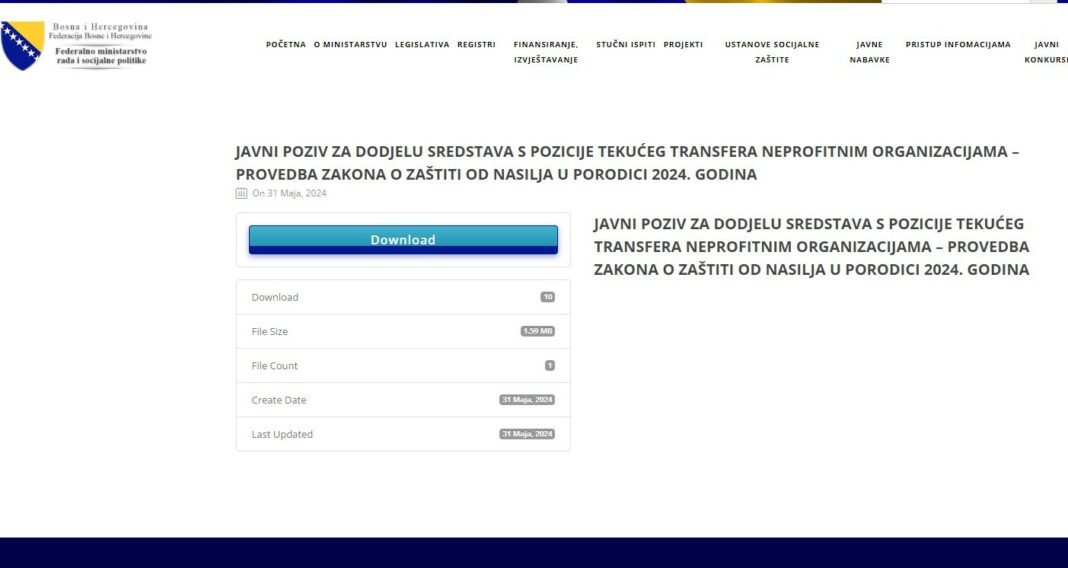The height and width of the screenshot is (568, 1068).
Task: Open the O MINISTARSTVU menu
Action: [x=350, y=44]
